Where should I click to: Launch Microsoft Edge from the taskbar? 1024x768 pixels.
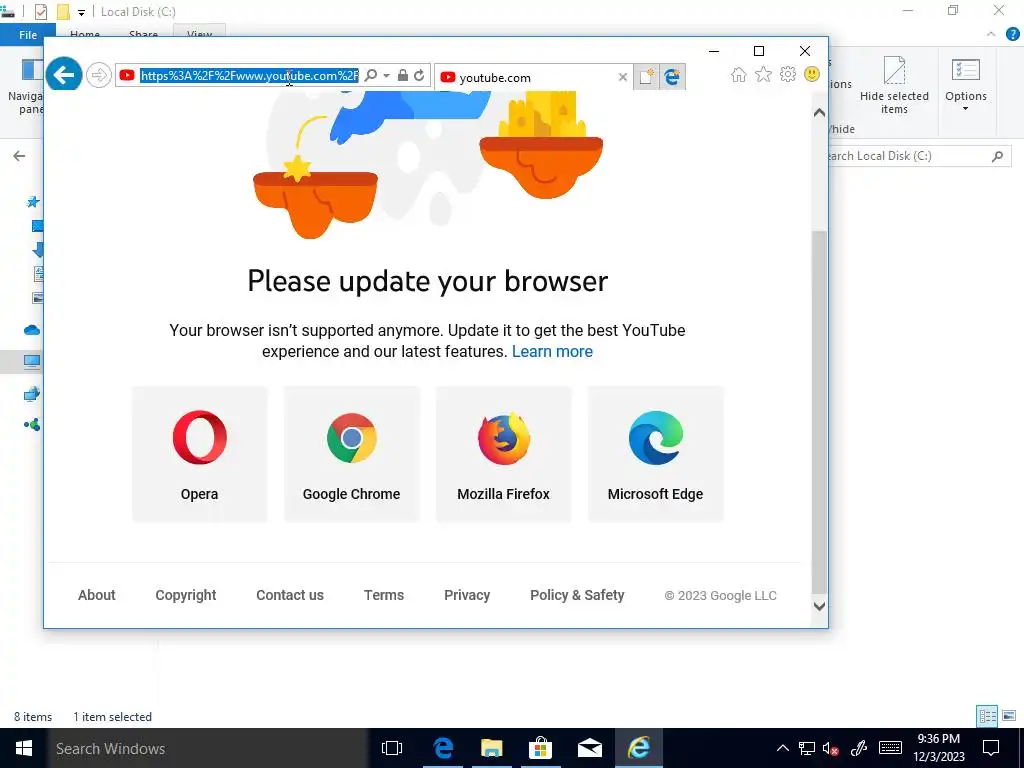click(x=443, y=748)
